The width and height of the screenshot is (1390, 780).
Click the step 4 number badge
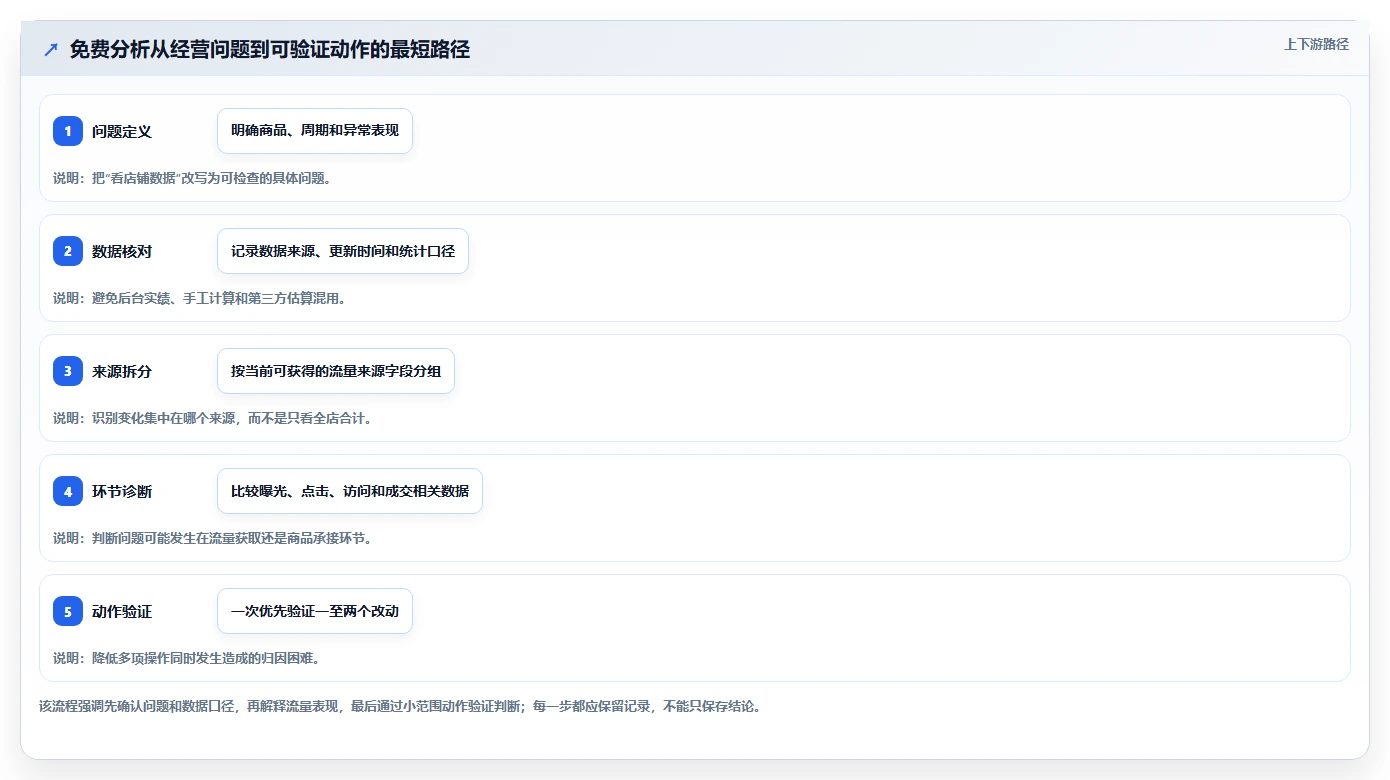(68, 491)
